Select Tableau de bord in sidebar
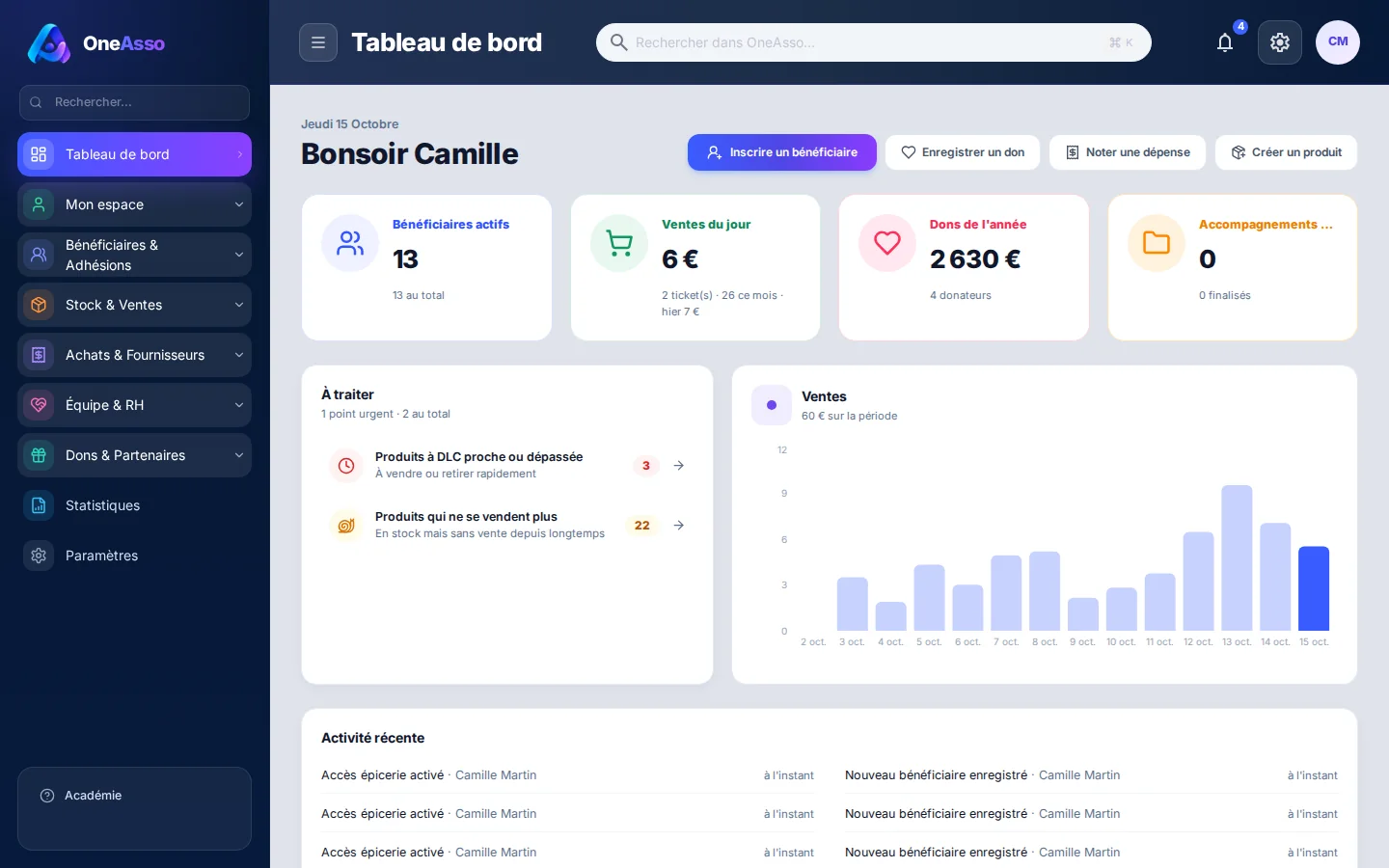 coord(134,154)
